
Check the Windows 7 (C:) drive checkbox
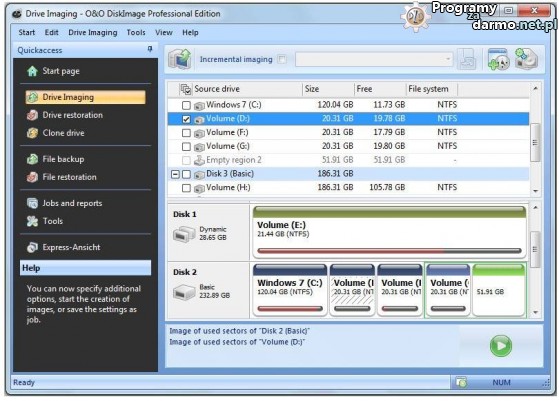click(x=186, y=105)
